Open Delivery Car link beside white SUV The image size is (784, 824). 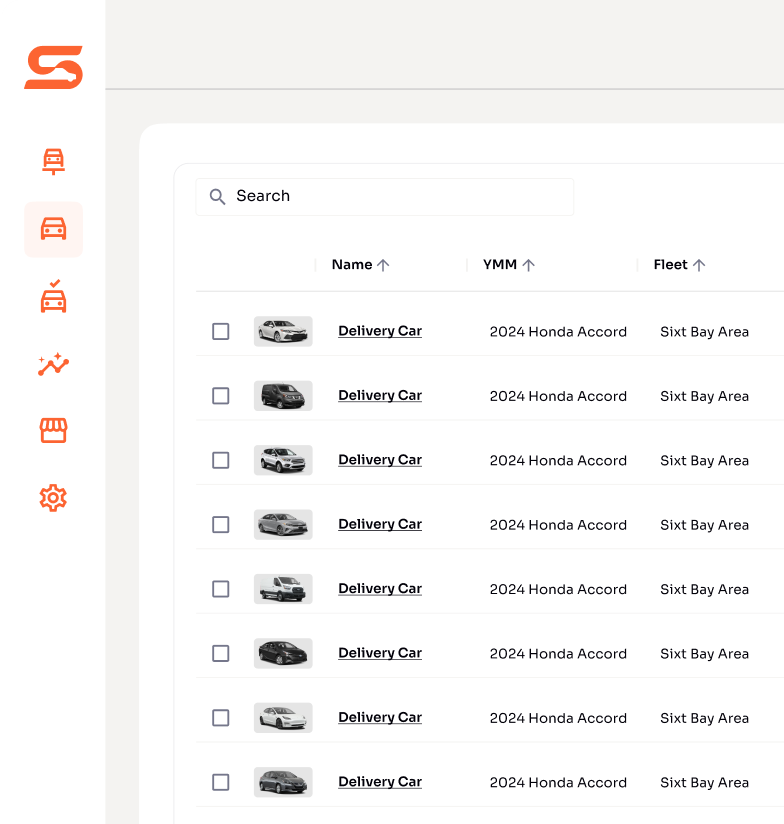click(380, 460)
